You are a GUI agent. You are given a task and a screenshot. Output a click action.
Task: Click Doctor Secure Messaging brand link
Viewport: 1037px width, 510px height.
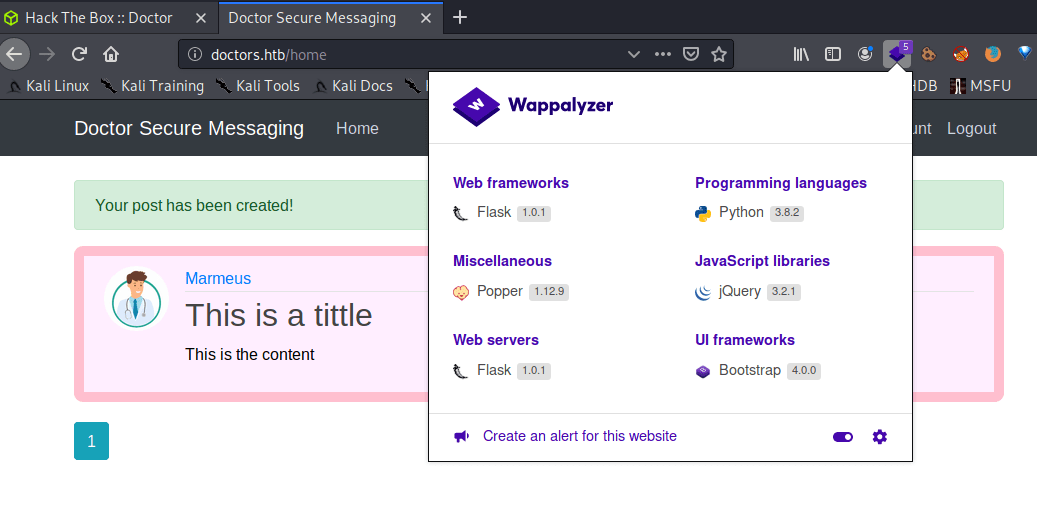(189, 128)
